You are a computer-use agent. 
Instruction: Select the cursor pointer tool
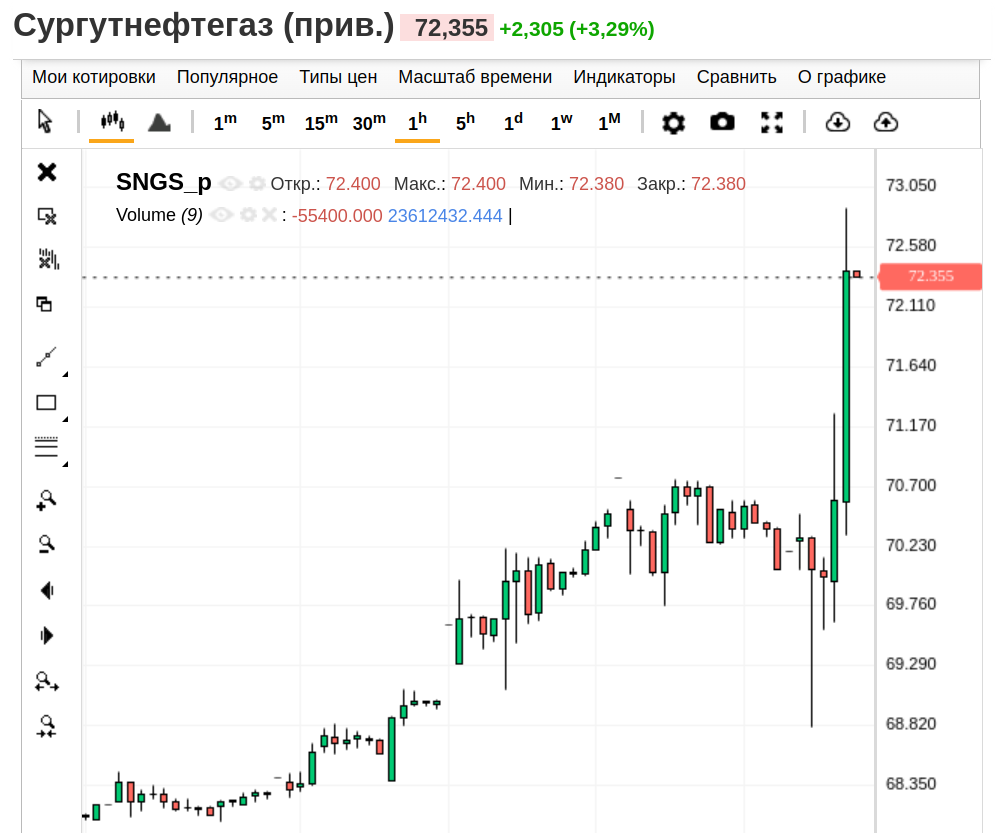coord(45,121)
